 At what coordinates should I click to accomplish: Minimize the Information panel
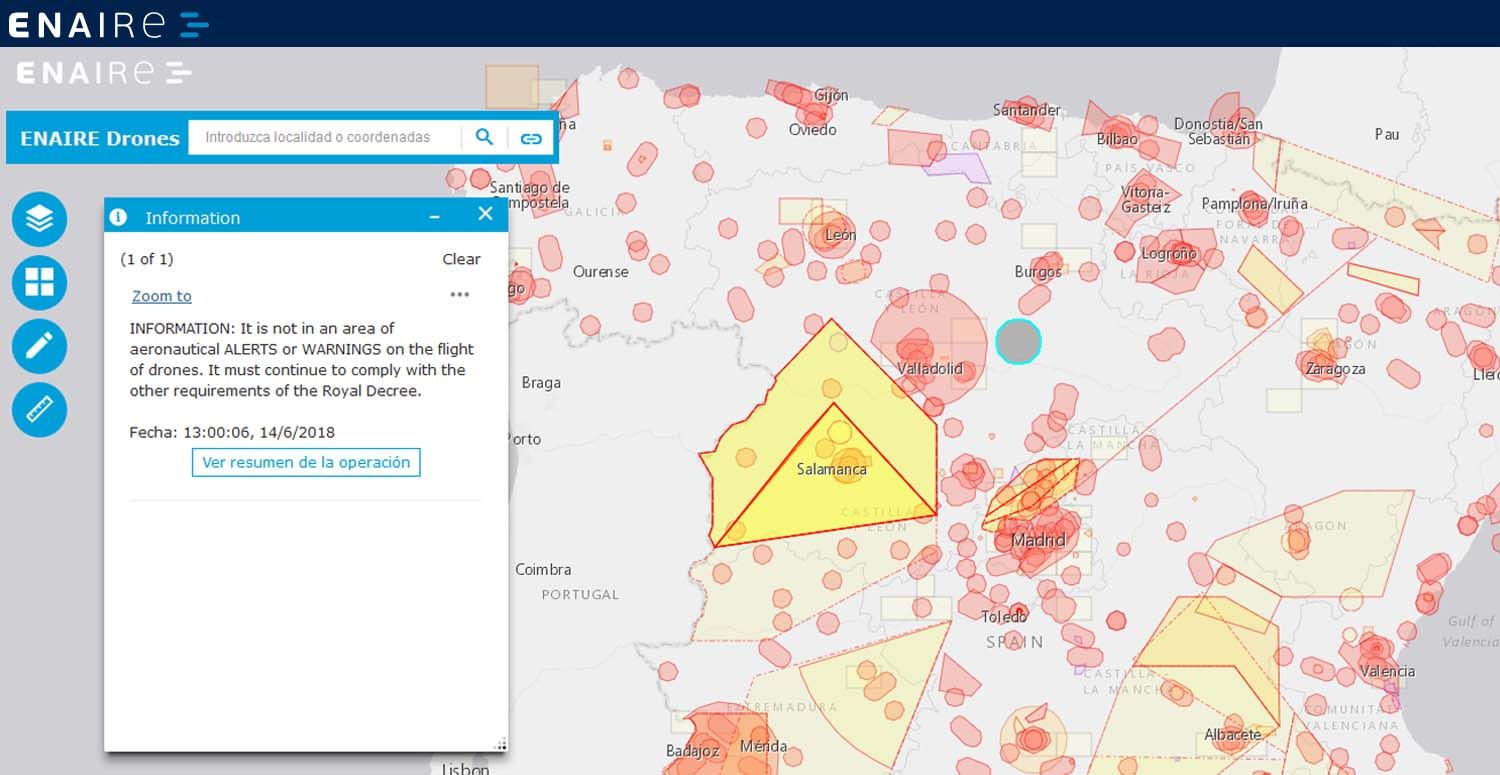click(435, 216)
